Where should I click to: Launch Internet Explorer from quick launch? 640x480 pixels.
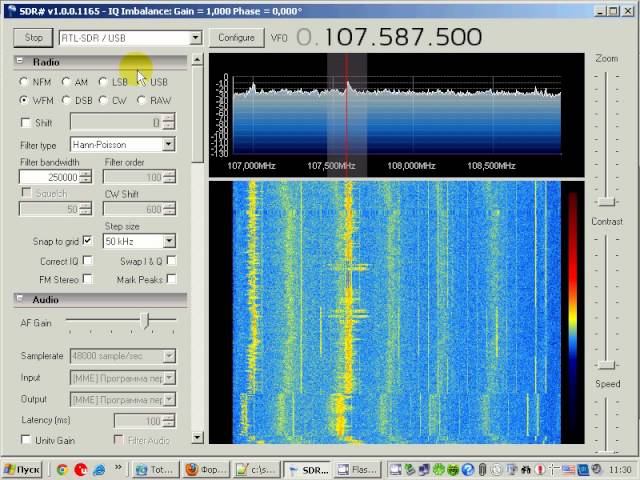pyautogui.click(x=99, y=470)
